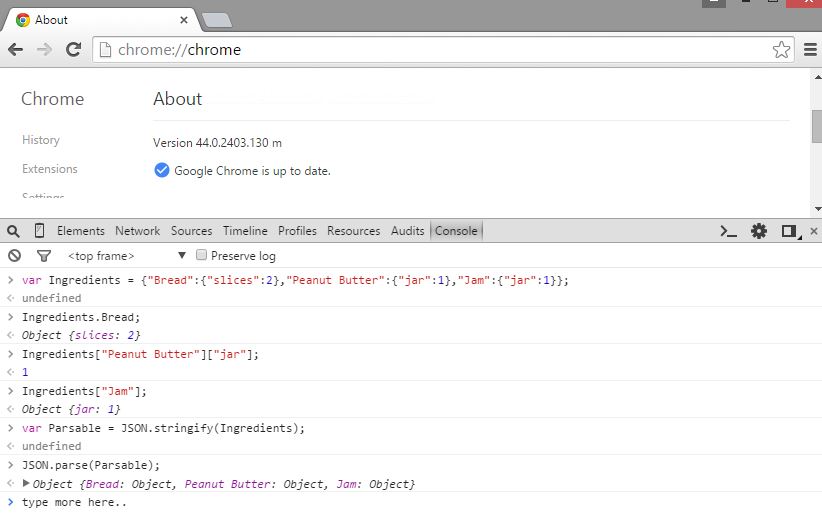
Task: Select the Console panel tab
Action: pyautogui.click(x=456, y=231)
